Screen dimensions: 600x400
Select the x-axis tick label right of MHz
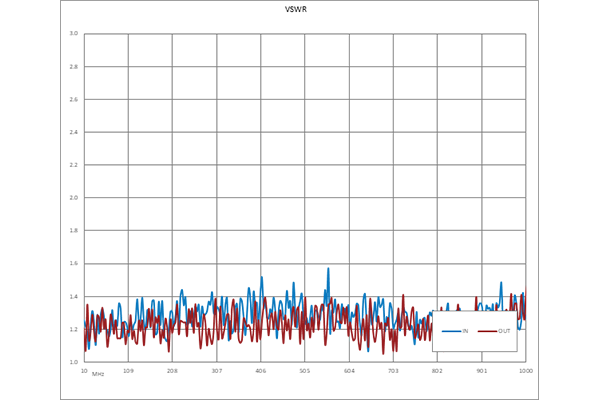pyautogui.click(x=129, y=375)
